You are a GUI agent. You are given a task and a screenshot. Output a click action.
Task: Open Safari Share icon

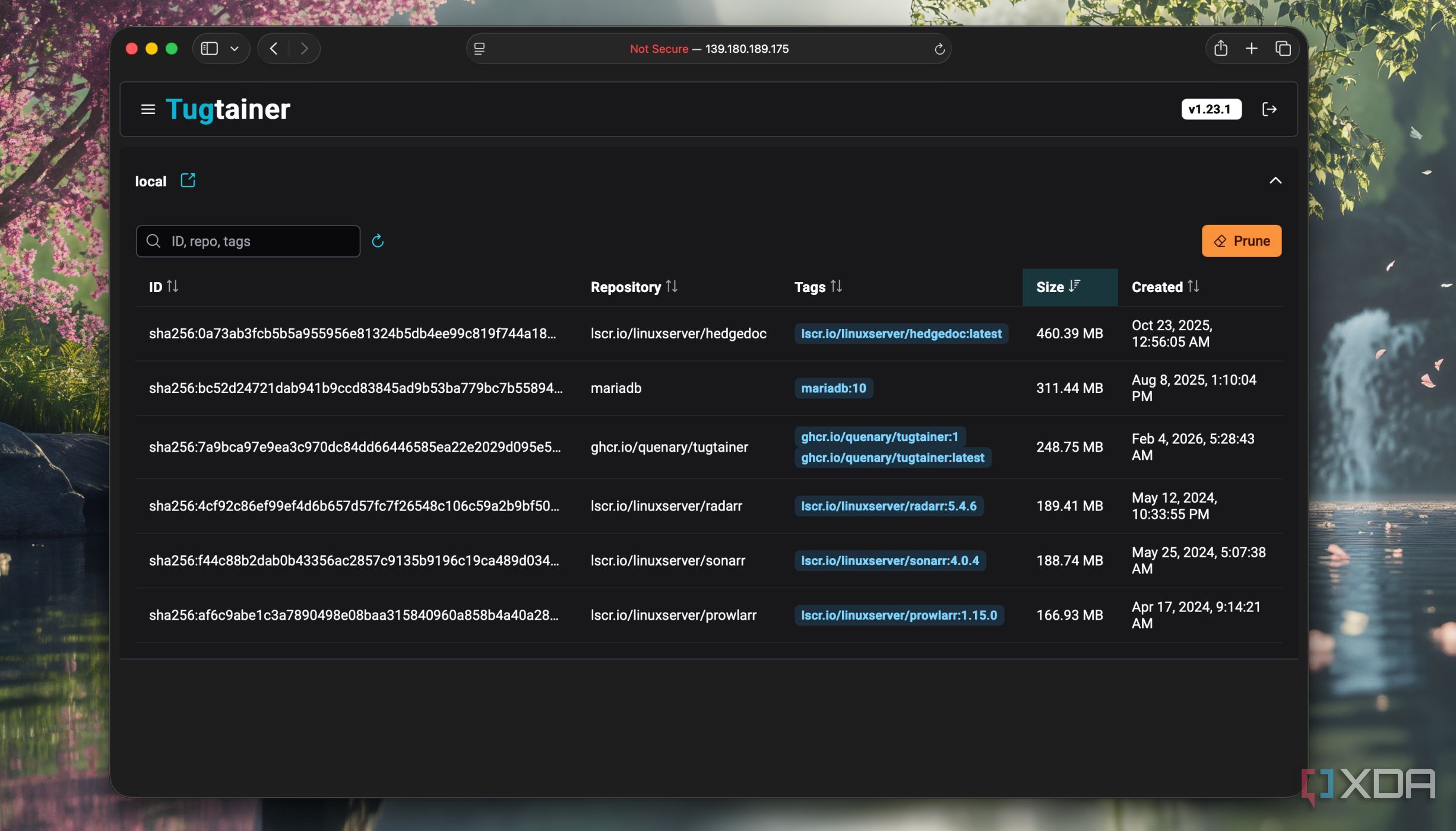click(1220, 49)
